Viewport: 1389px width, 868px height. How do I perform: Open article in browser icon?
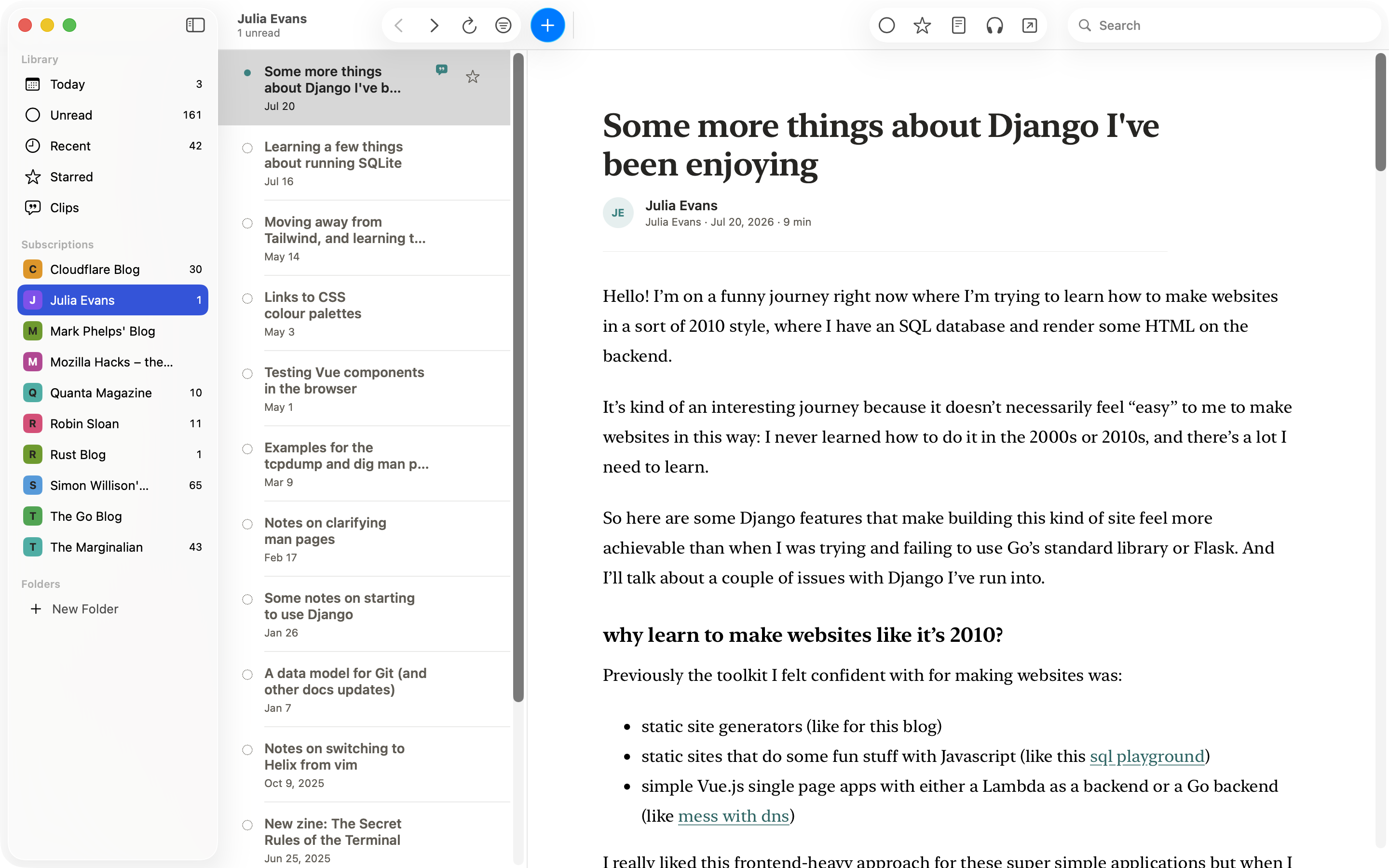(x=1030, y=25)
